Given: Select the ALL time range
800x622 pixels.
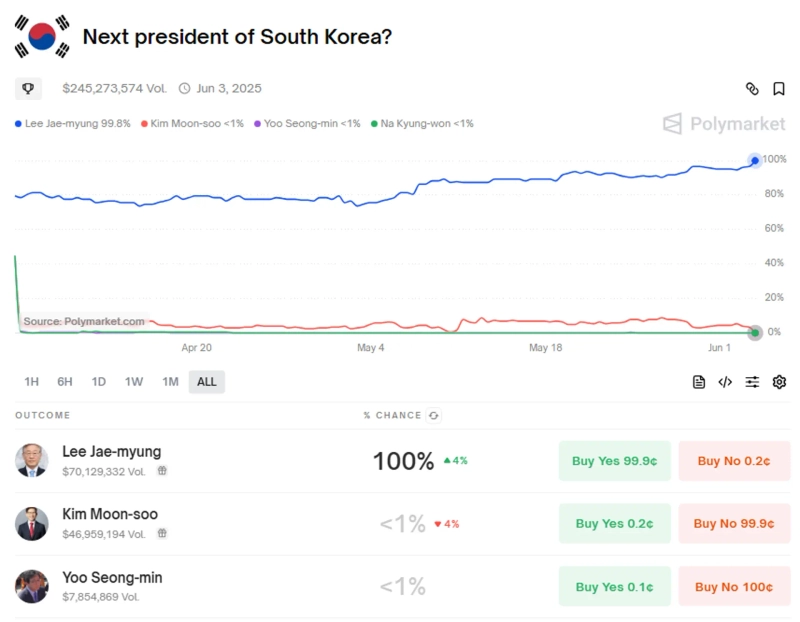Looking at the screenshot, I should [x=207, y=382].
